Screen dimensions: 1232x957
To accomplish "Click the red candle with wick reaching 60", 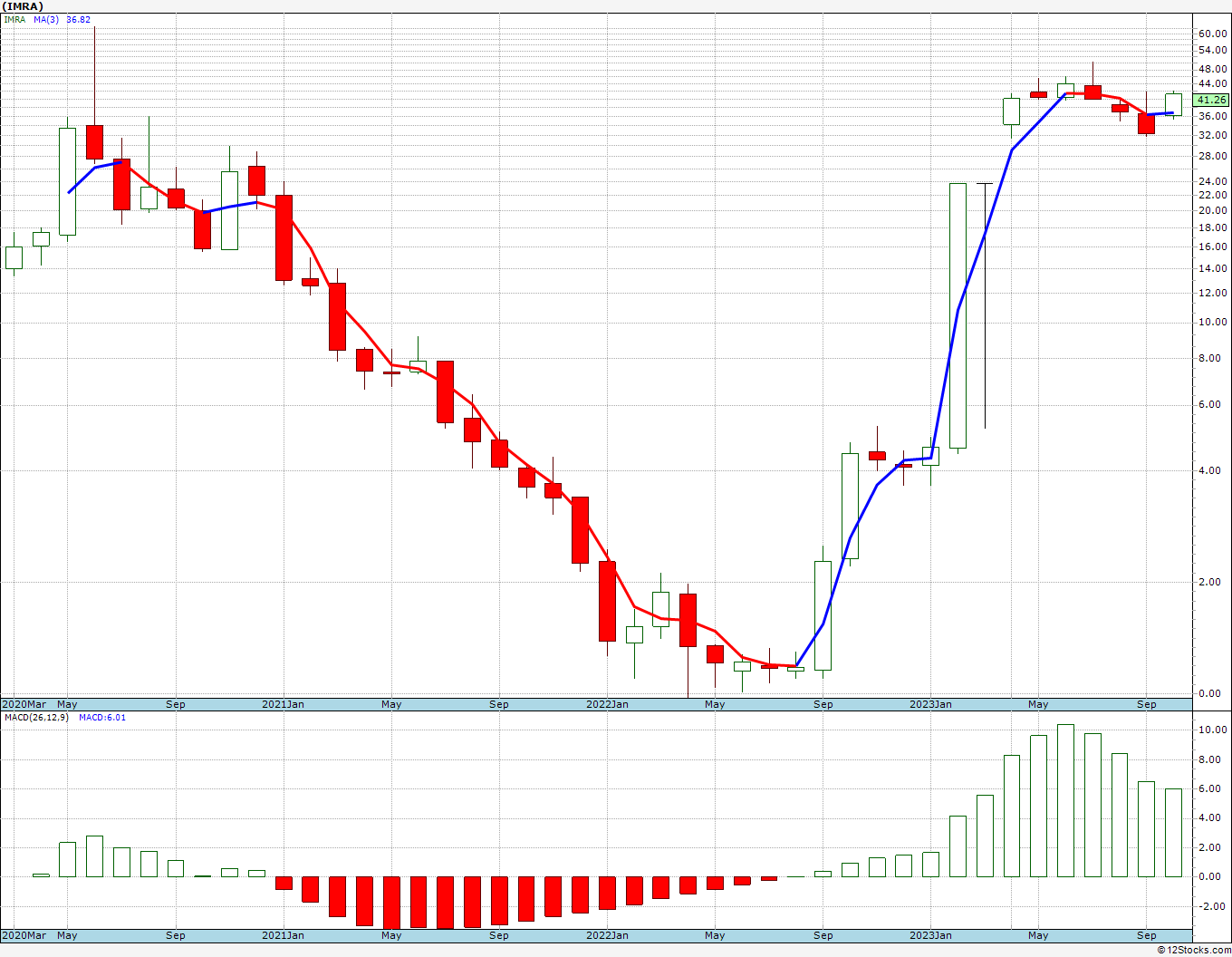I will 94,142.
